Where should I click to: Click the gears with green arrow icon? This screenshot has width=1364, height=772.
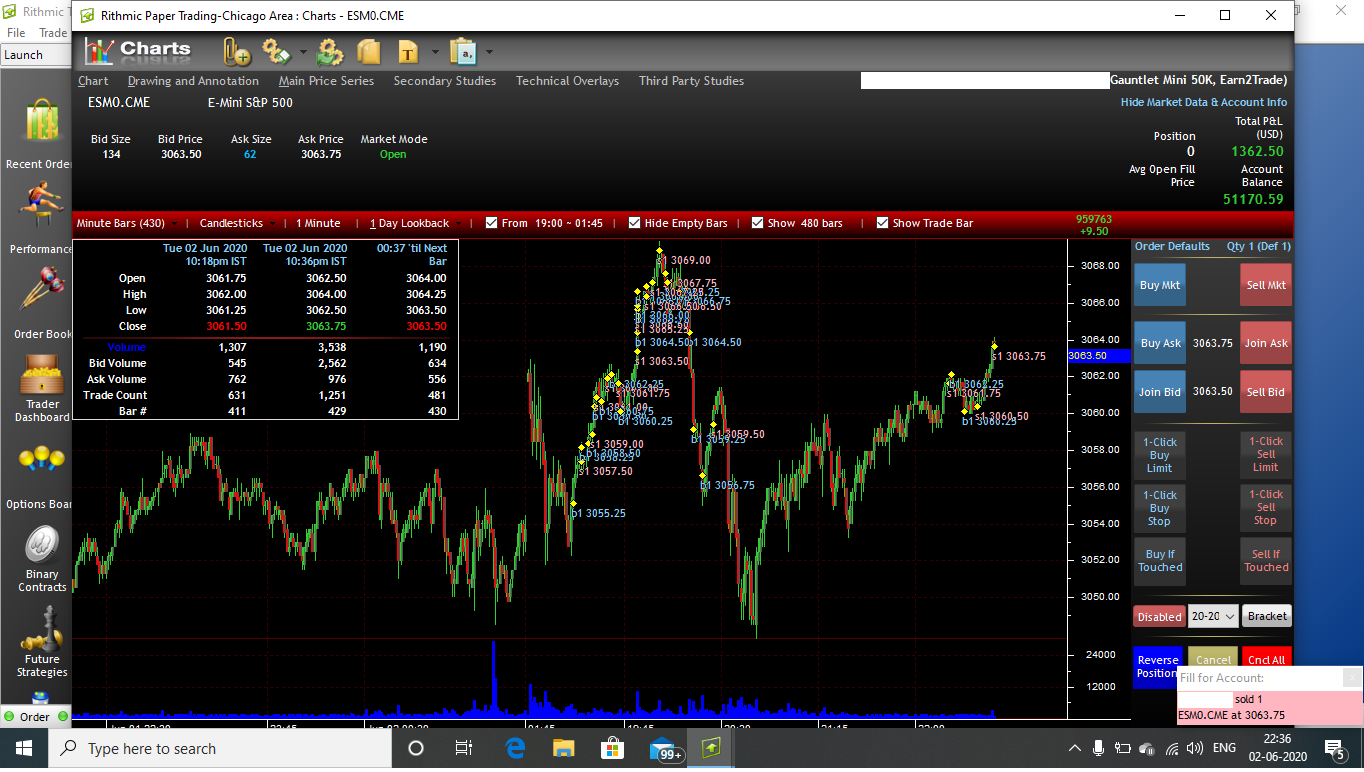tap(329, 51)
